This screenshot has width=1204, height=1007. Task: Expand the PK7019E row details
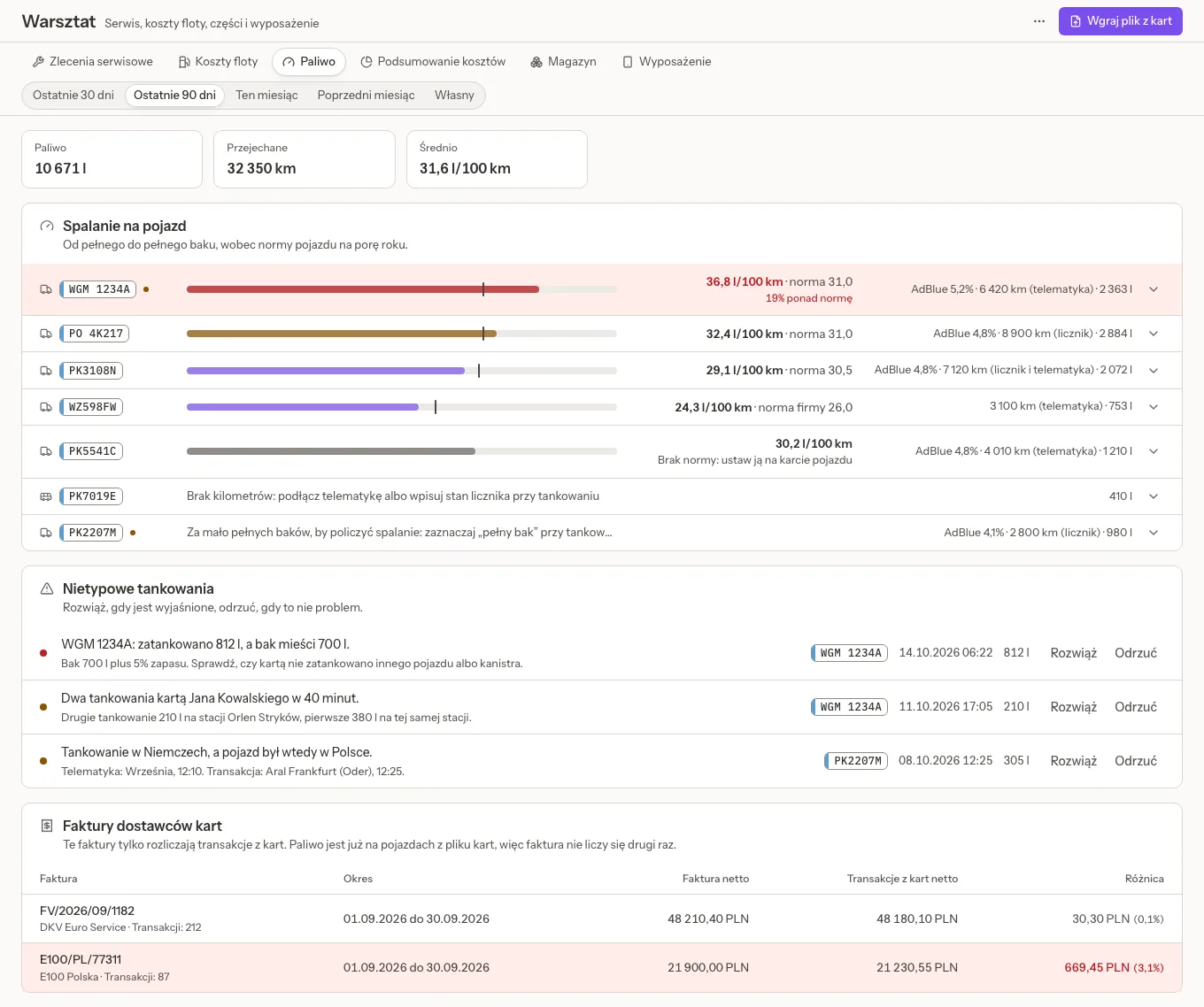(x=1154, y=496)
